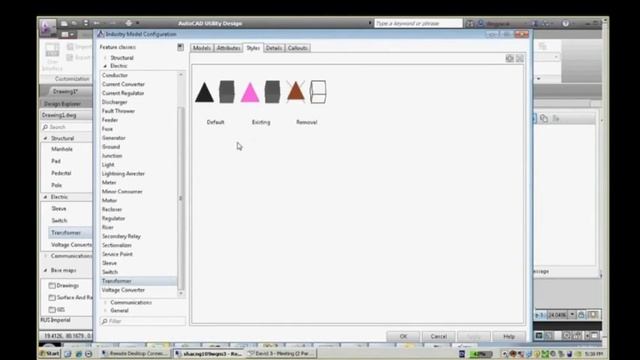Screen dimensions: 640x360
Task: Select Voltage Converter in feature class list
Action: point(123,290)
